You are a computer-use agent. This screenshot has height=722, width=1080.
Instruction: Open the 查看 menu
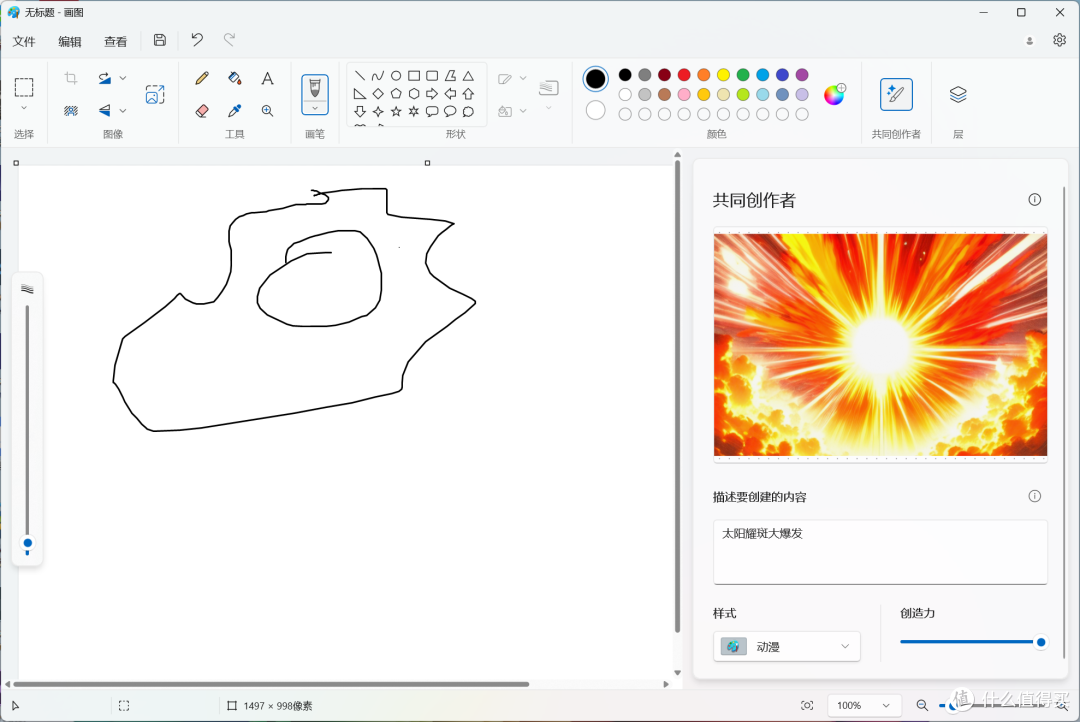pos(116,41)
